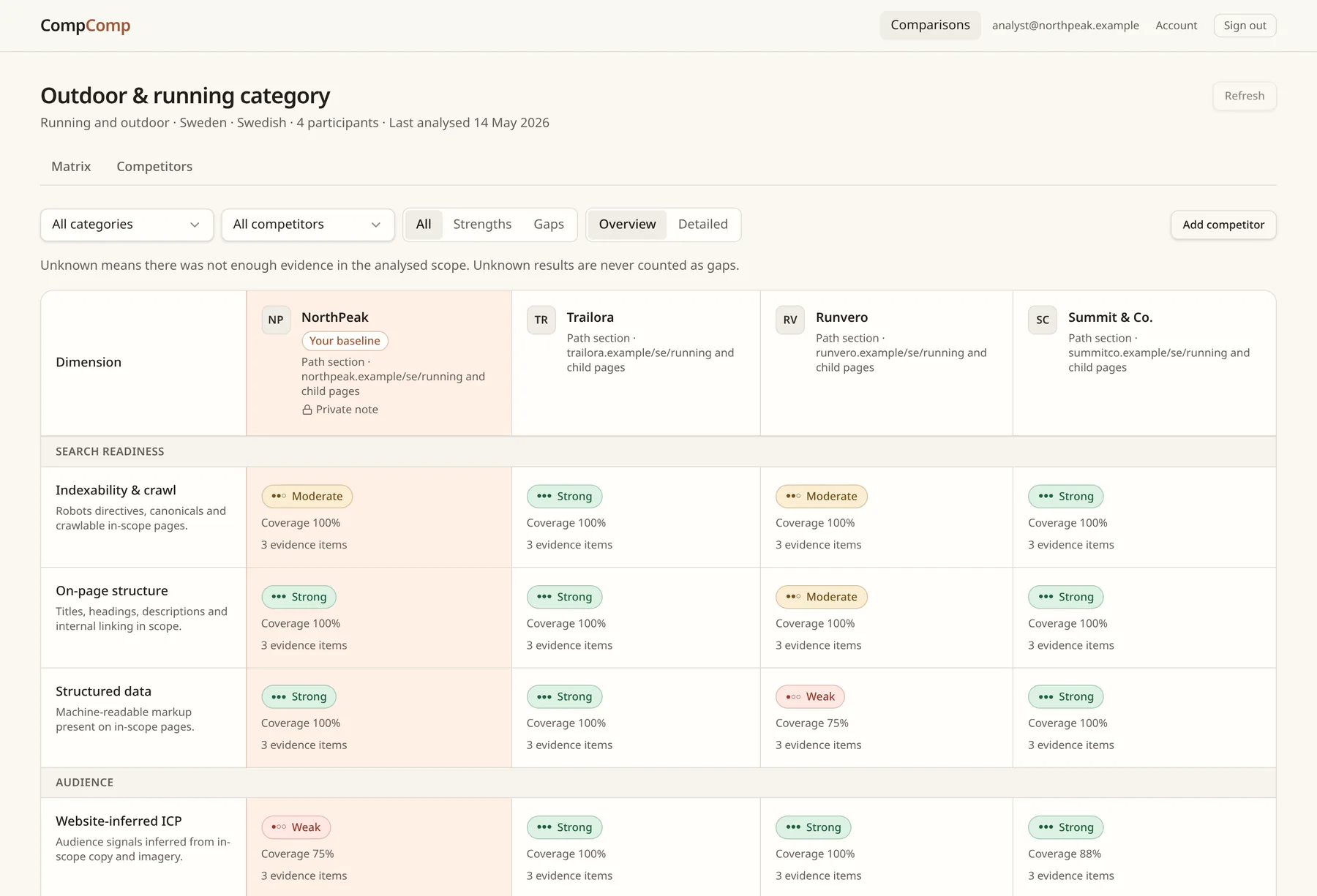This screenshot has height=896, width=1317.
Task: Click the AUDIENCE section header
Action: pyautogui.click(x=84, y=783)
